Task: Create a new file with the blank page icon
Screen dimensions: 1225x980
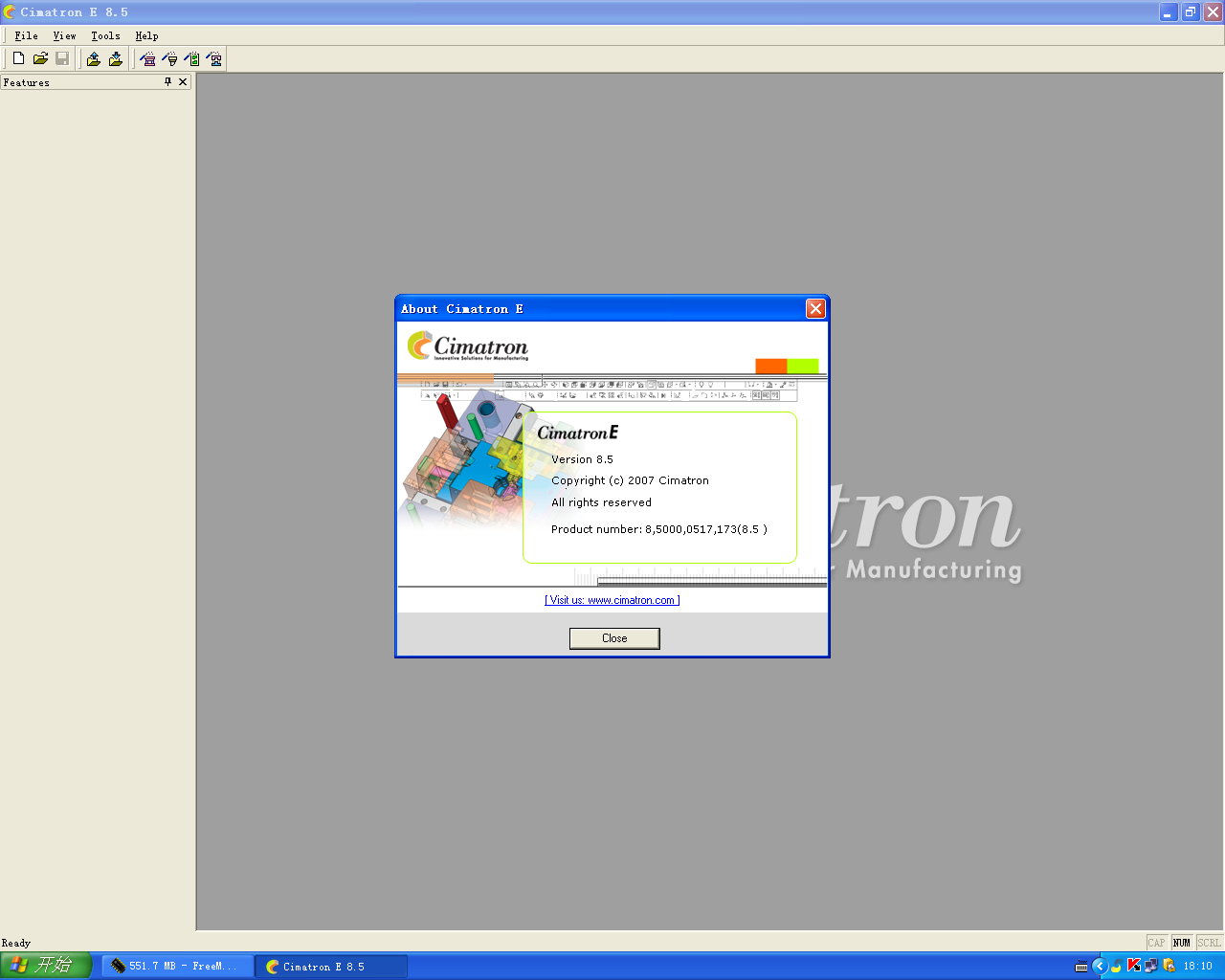Action: coord(18,59)
